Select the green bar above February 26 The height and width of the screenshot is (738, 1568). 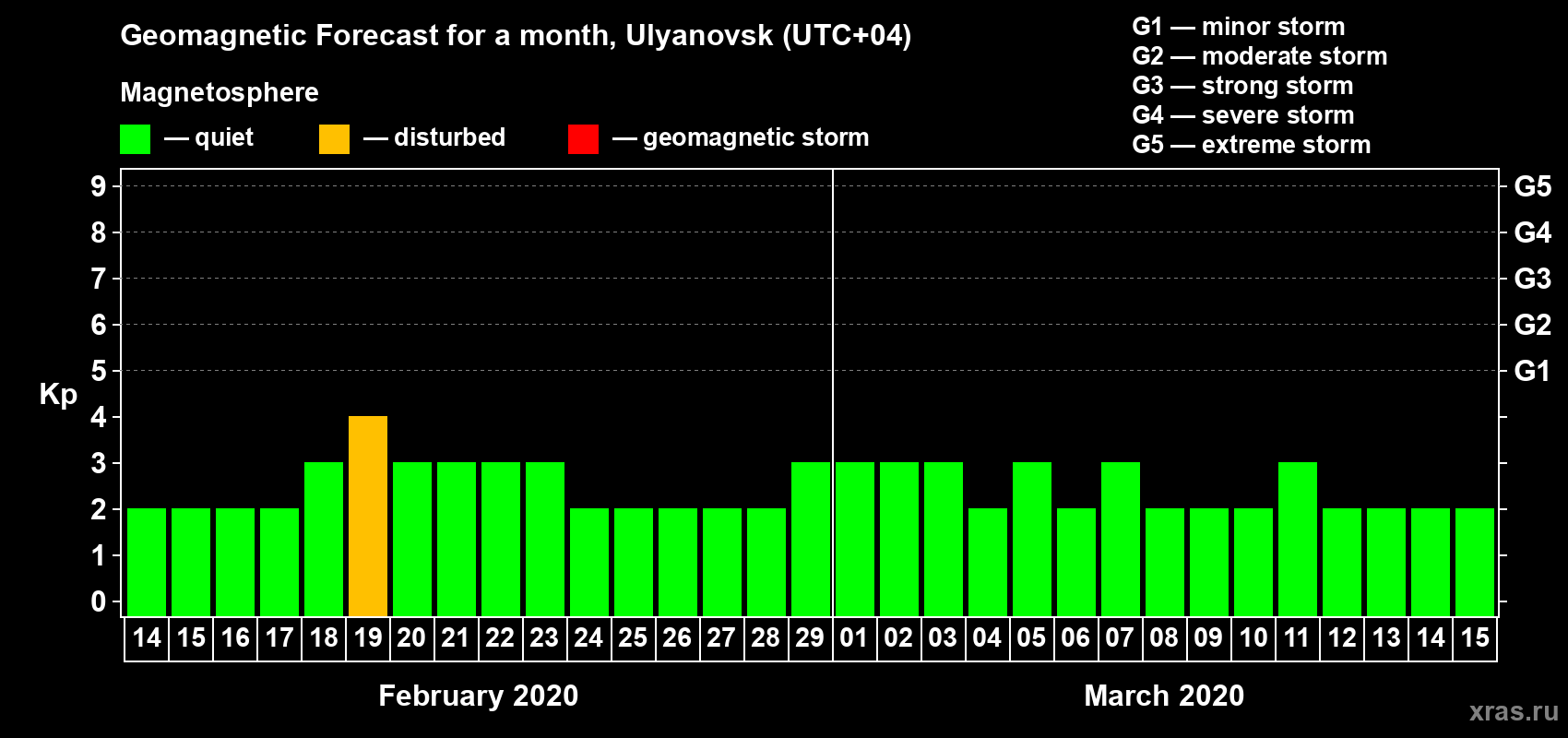tap(678, 563)
